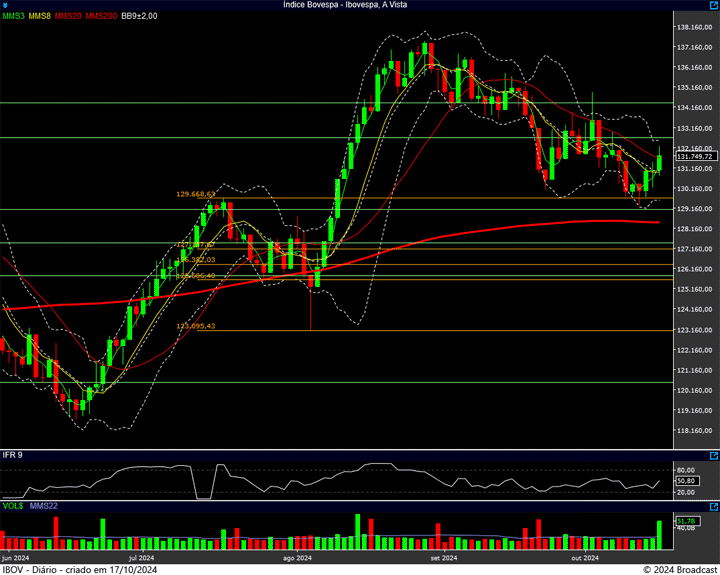720x575 pixels.
Task: Select the BB9±2,00 Bollinger Bands label
Action: tap(140, 16)
